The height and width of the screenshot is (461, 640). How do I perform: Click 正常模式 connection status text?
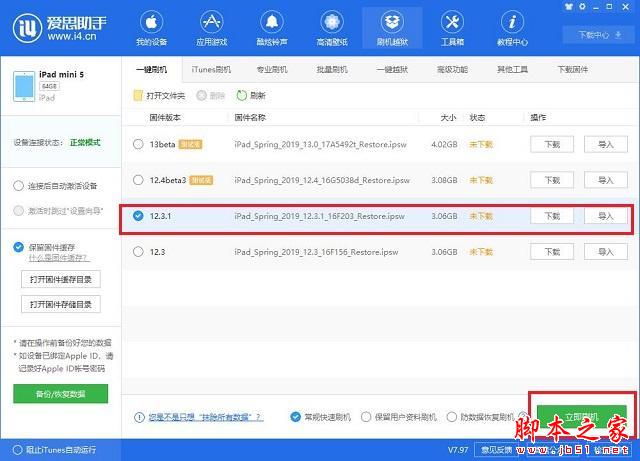85,143
